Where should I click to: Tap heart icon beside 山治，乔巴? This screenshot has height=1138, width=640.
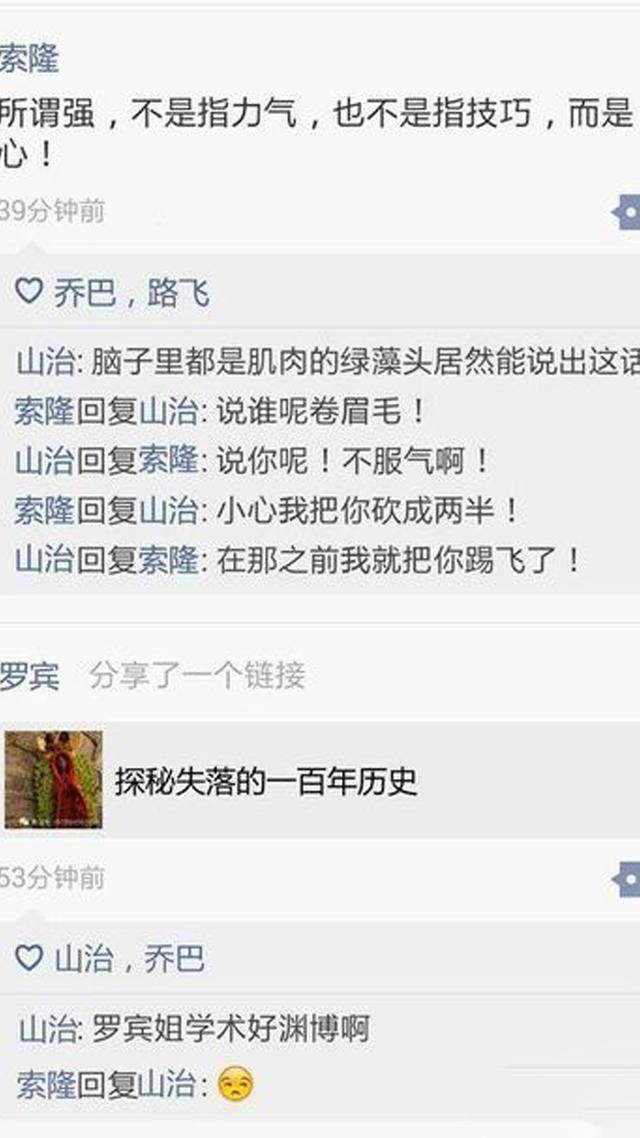coord(29,958)
